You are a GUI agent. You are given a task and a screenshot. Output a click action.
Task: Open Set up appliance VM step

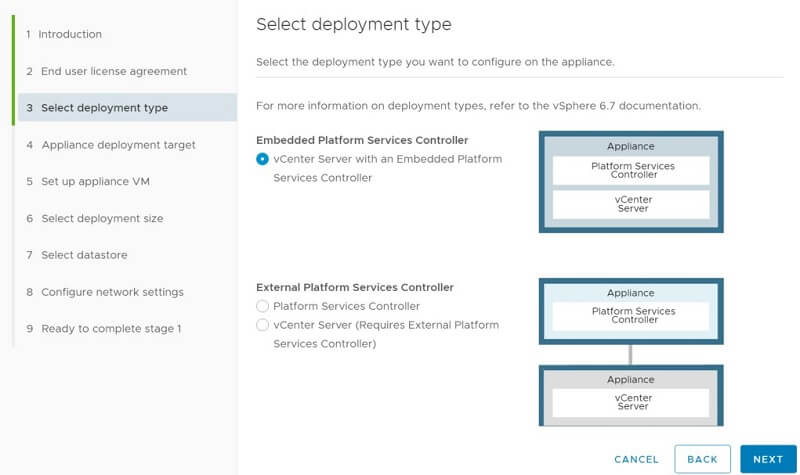tap(95, 182)
